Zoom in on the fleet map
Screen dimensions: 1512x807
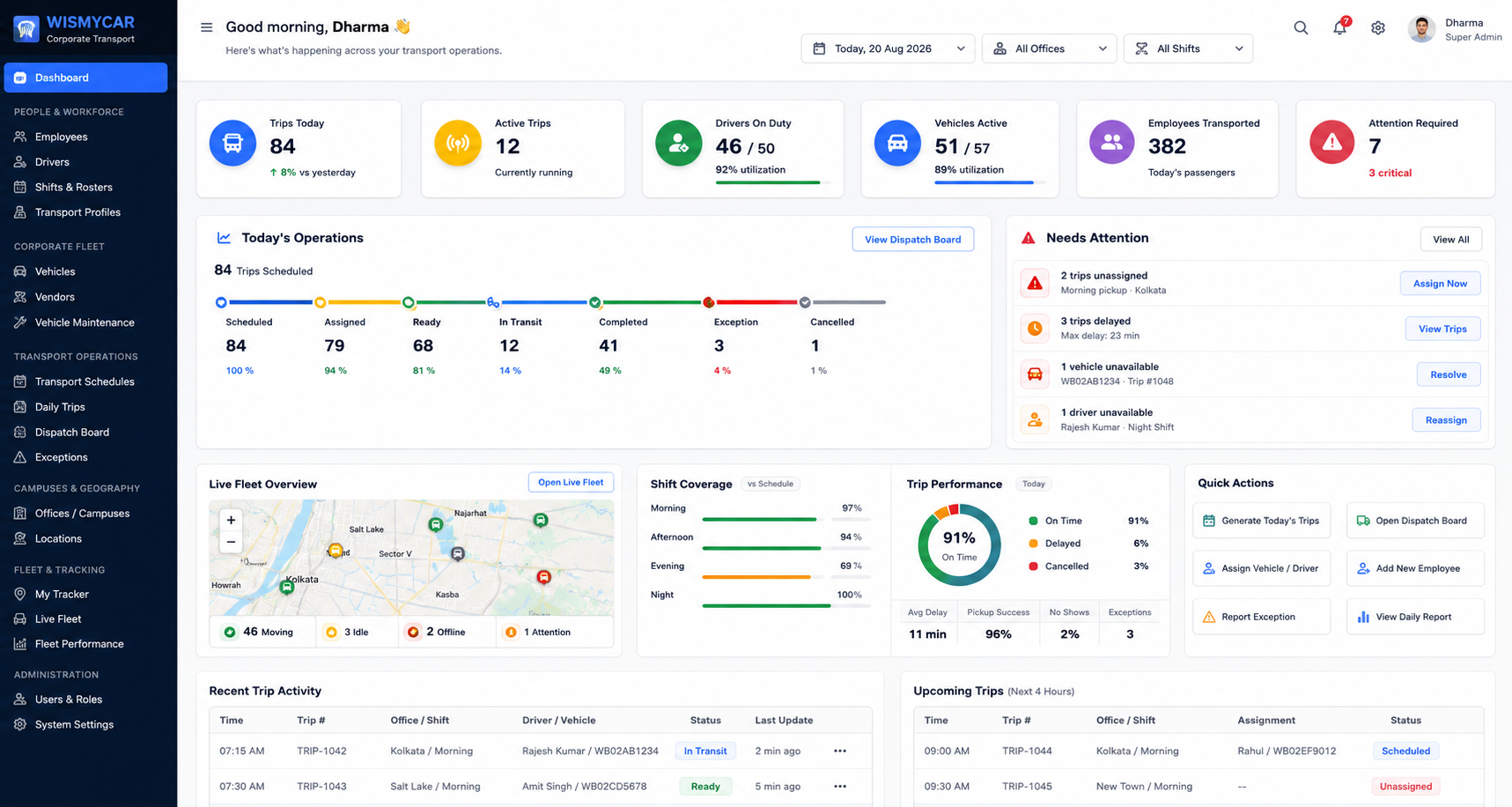pos(231,520)
